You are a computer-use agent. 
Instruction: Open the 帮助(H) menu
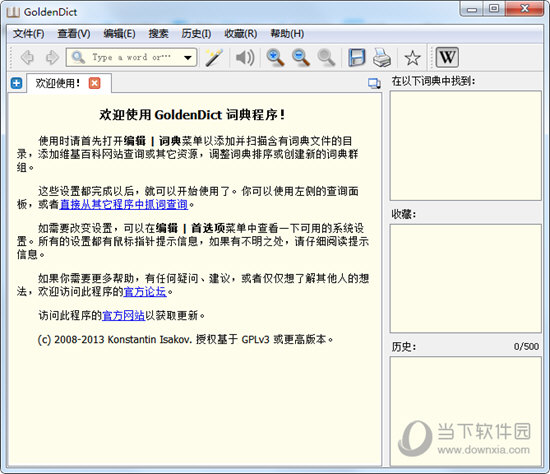(287, 34)
